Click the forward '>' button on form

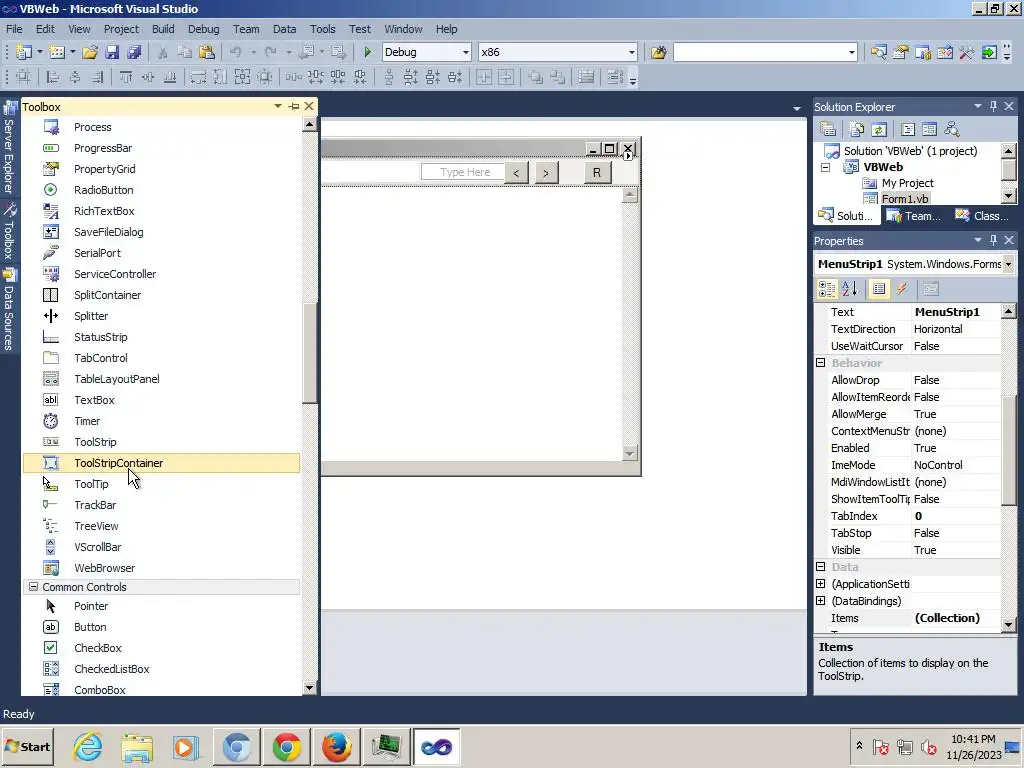(x=546, y=173)
